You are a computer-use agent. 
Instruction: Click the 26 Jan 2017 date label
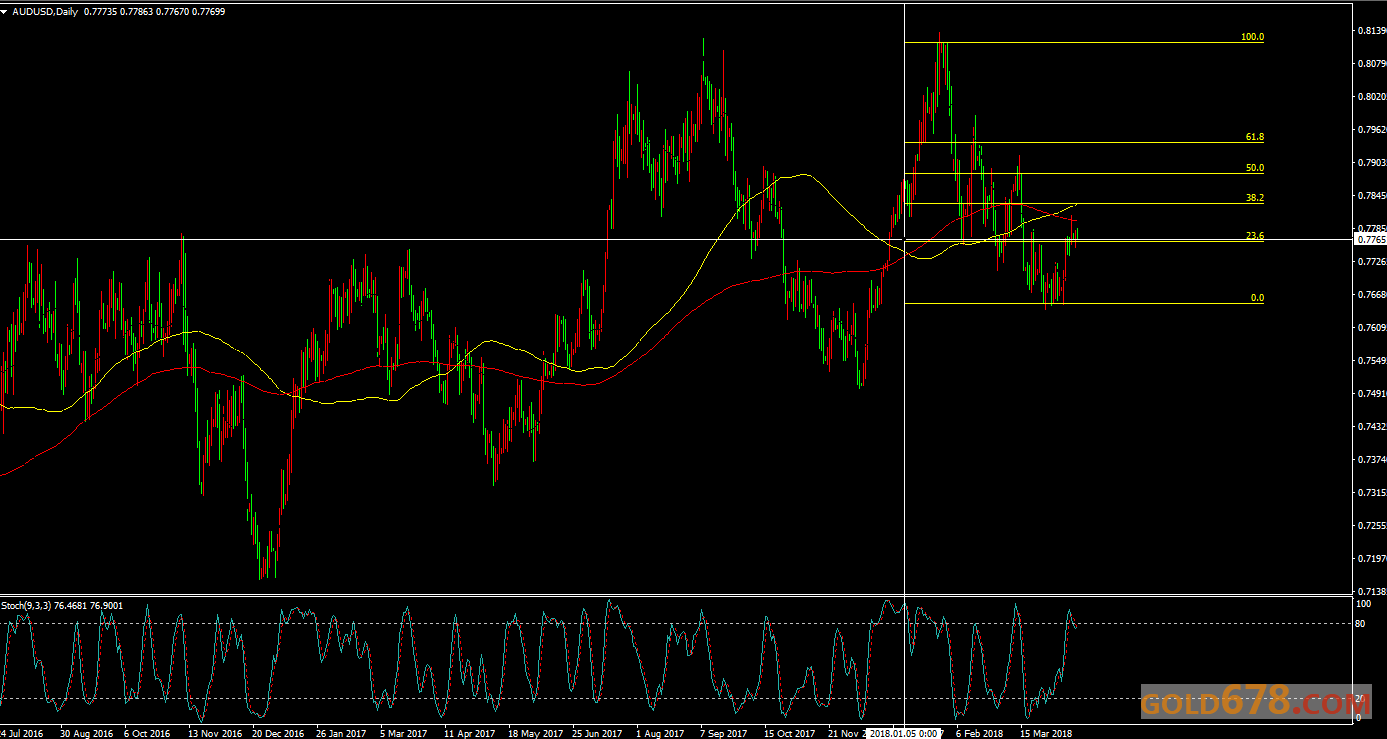(x=341, y=733)
